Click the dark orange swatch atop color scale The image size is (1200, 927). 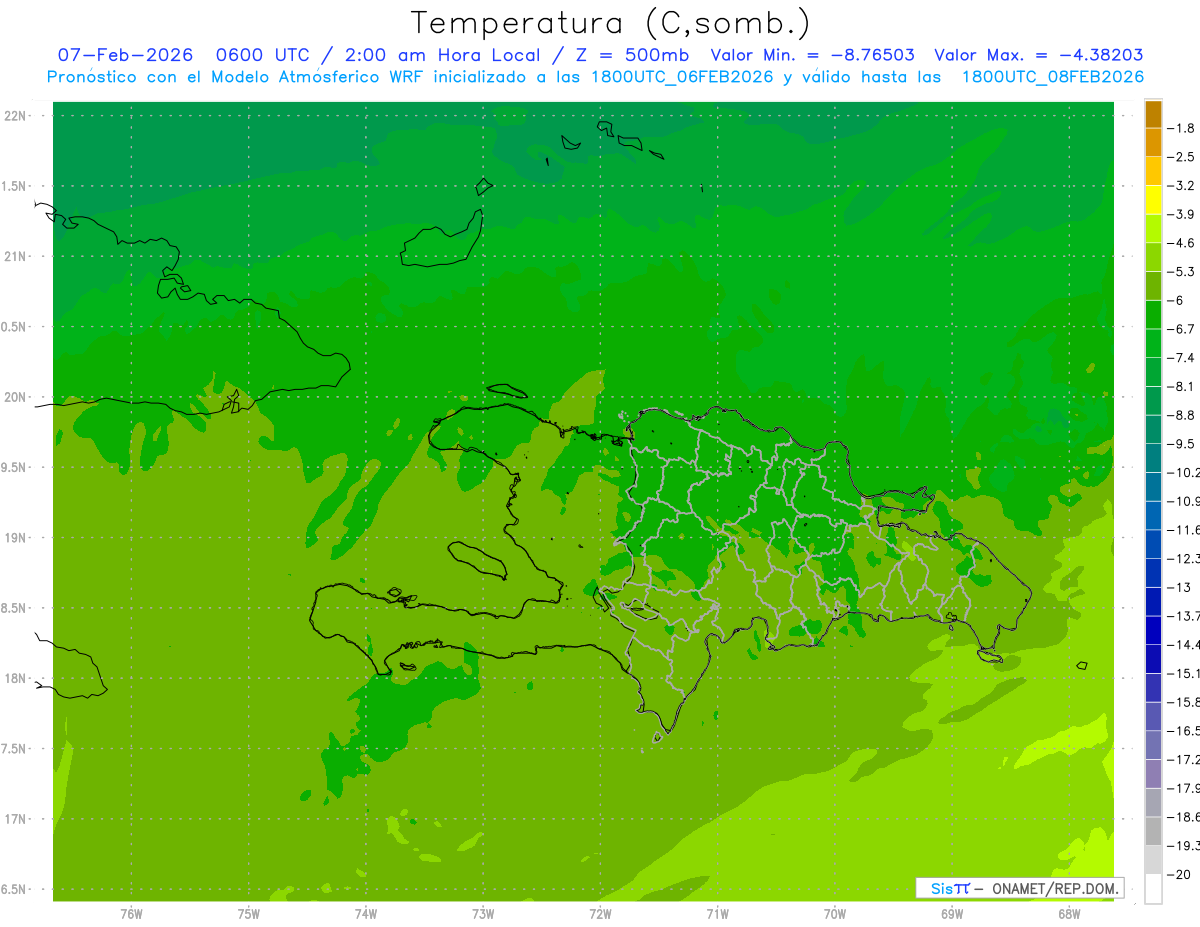click(1153, 114)
